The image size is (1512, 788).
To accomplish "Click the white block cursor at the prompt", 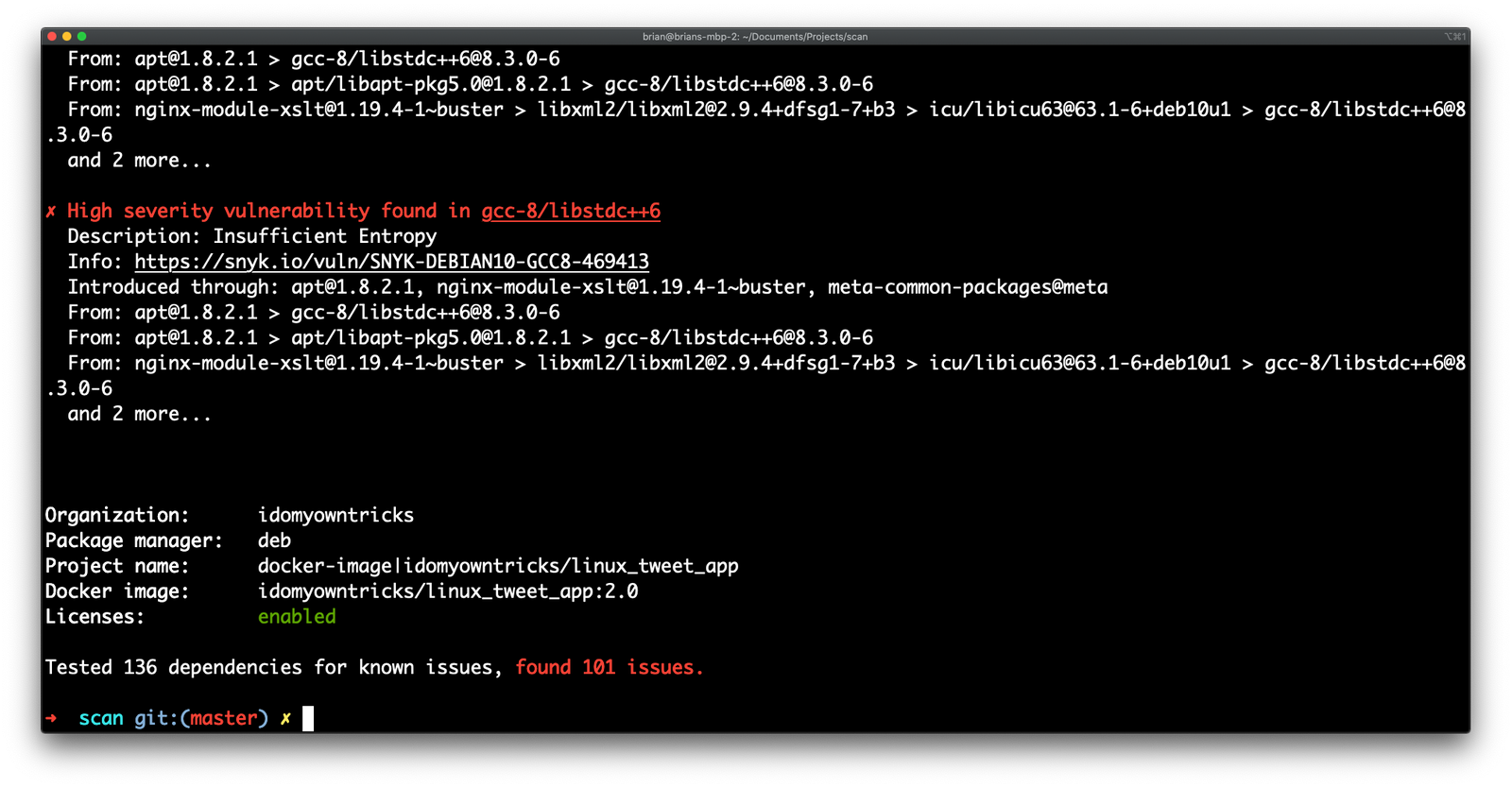I will 306,718.
